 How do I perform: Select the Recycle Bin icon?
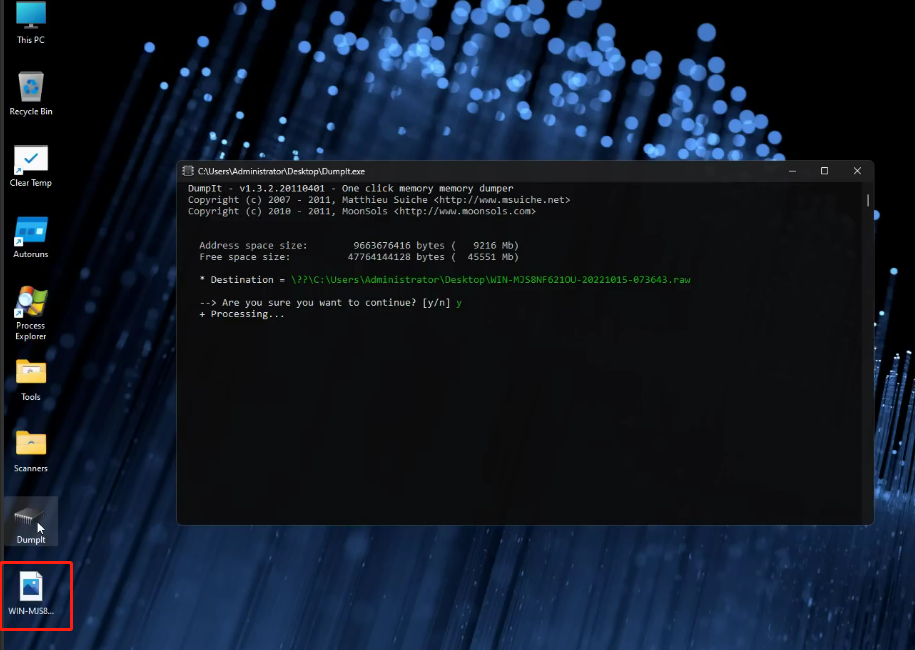(x=30, y=93)
